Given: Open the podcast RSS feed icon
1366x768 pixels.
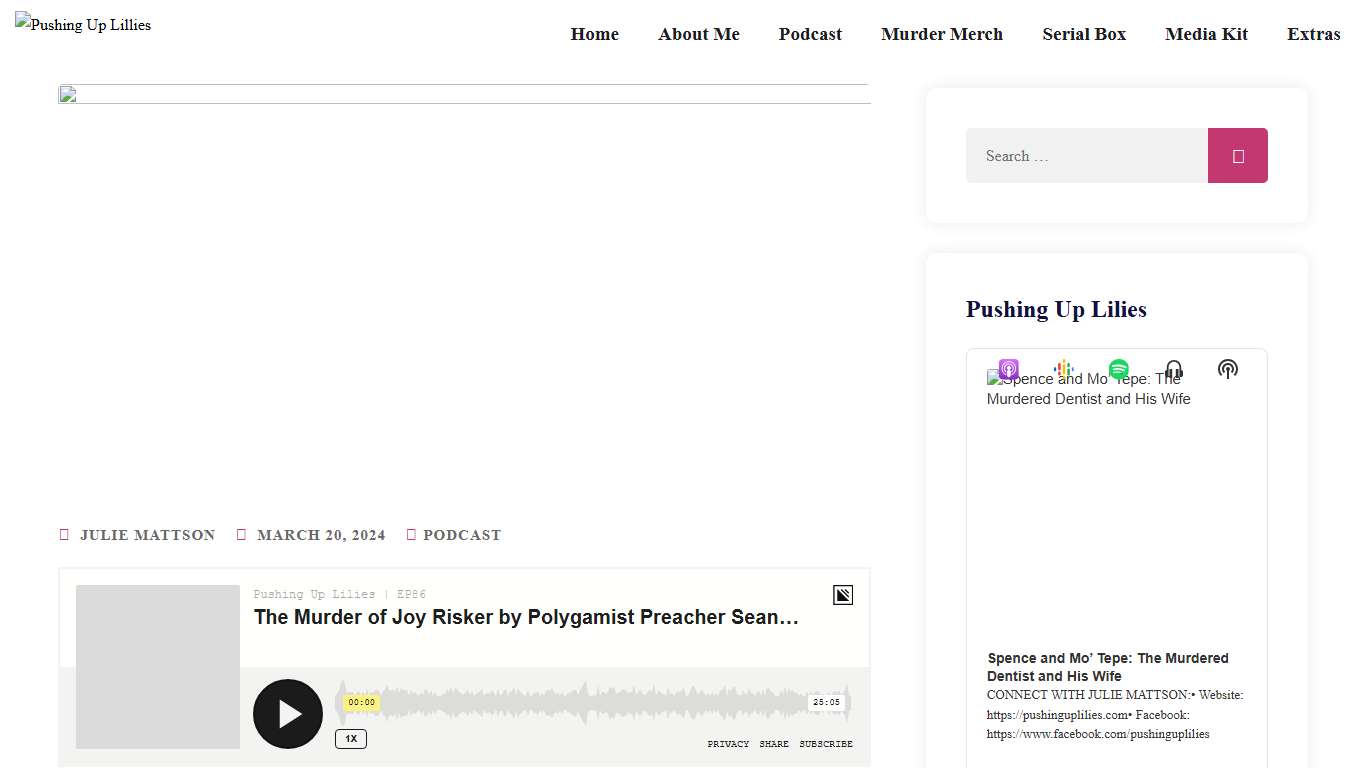Looking at the screenshot, I should [x=1228, y=369].
